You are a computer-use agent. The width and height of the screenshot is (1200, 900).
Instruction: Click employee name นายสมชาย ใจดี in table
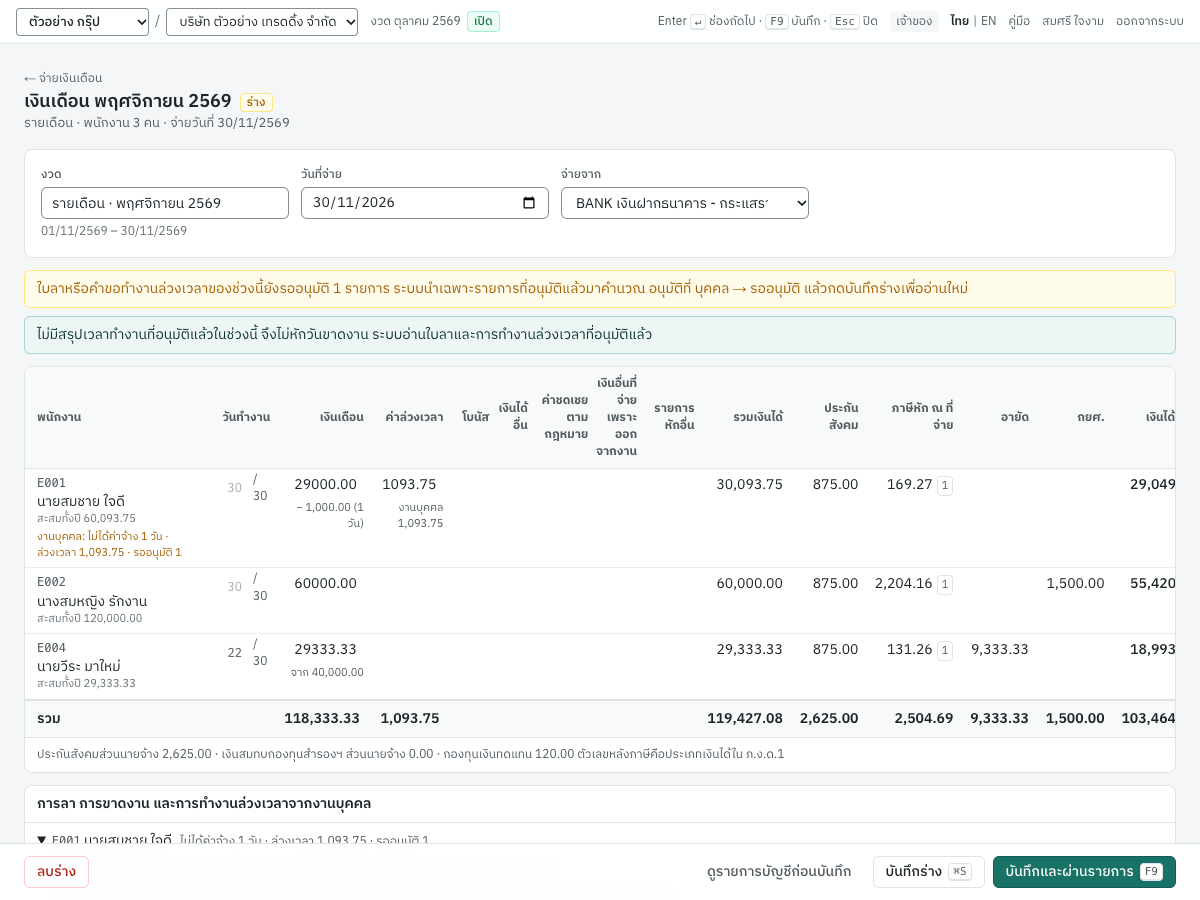(x=81, y=501)
